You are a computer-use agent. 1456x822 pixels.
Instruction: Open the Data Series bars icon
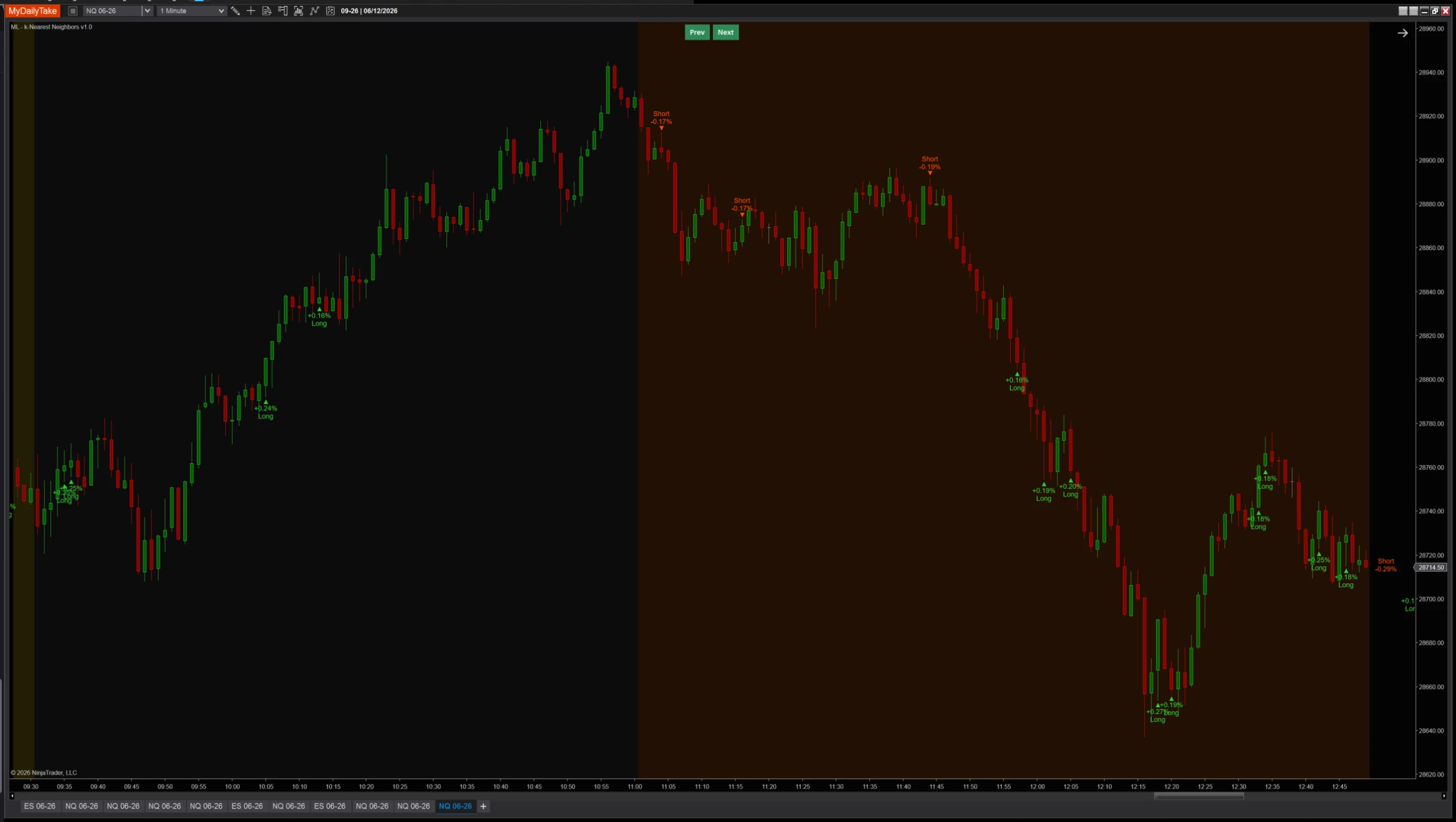click(x=299, y=11)
